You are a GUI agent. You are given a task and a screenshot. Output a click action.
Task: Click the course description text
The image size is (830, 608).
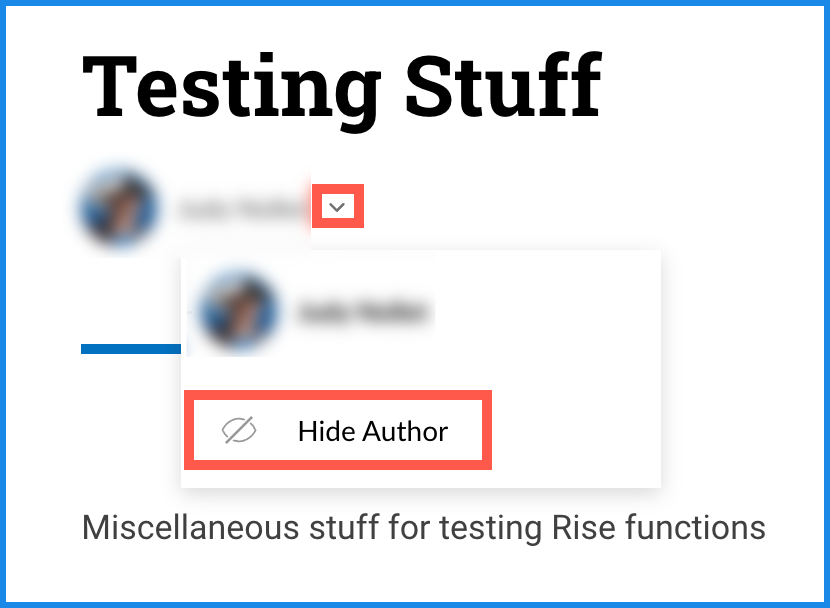coord(423,527)
